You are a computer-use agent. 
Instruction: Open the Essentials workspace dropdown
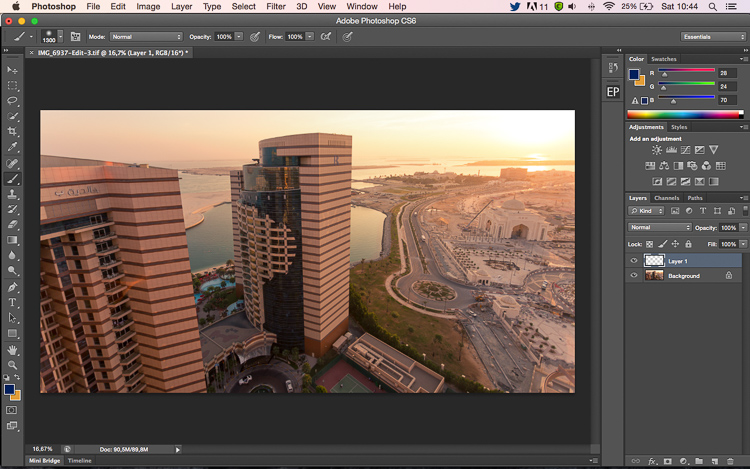[x=713, y=37]
